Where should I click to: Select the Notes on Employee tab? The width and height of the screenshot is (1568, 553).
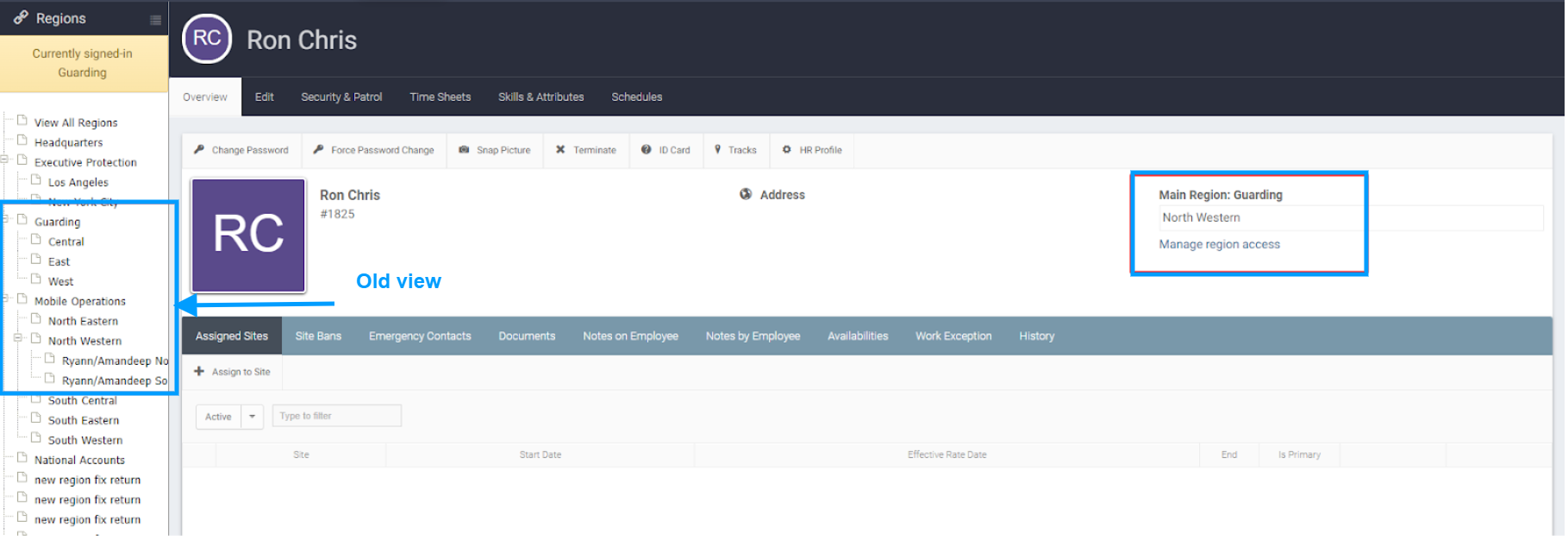630,336
